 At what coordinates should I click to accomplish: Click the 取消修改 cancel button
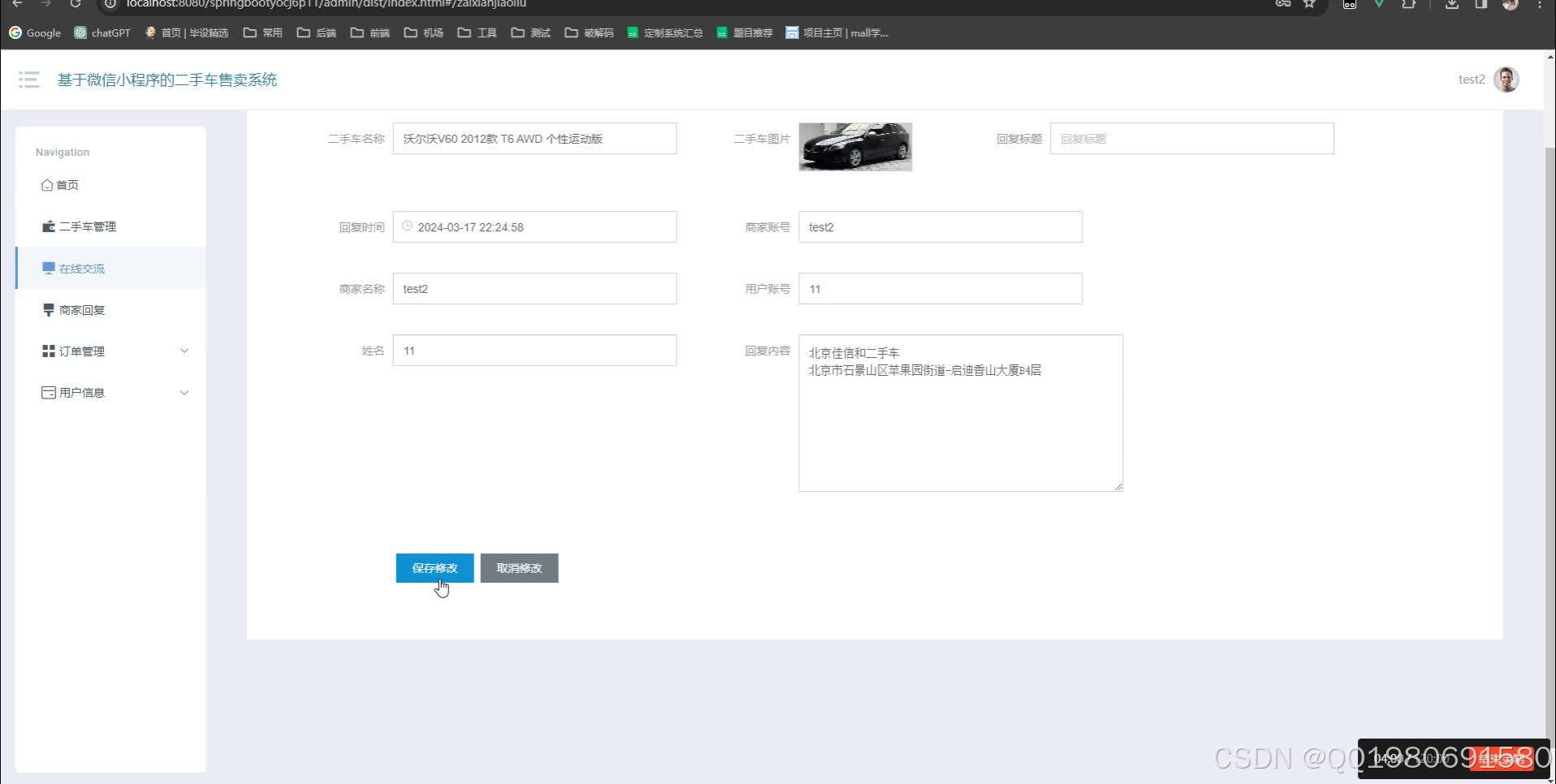tap(519, 567)
